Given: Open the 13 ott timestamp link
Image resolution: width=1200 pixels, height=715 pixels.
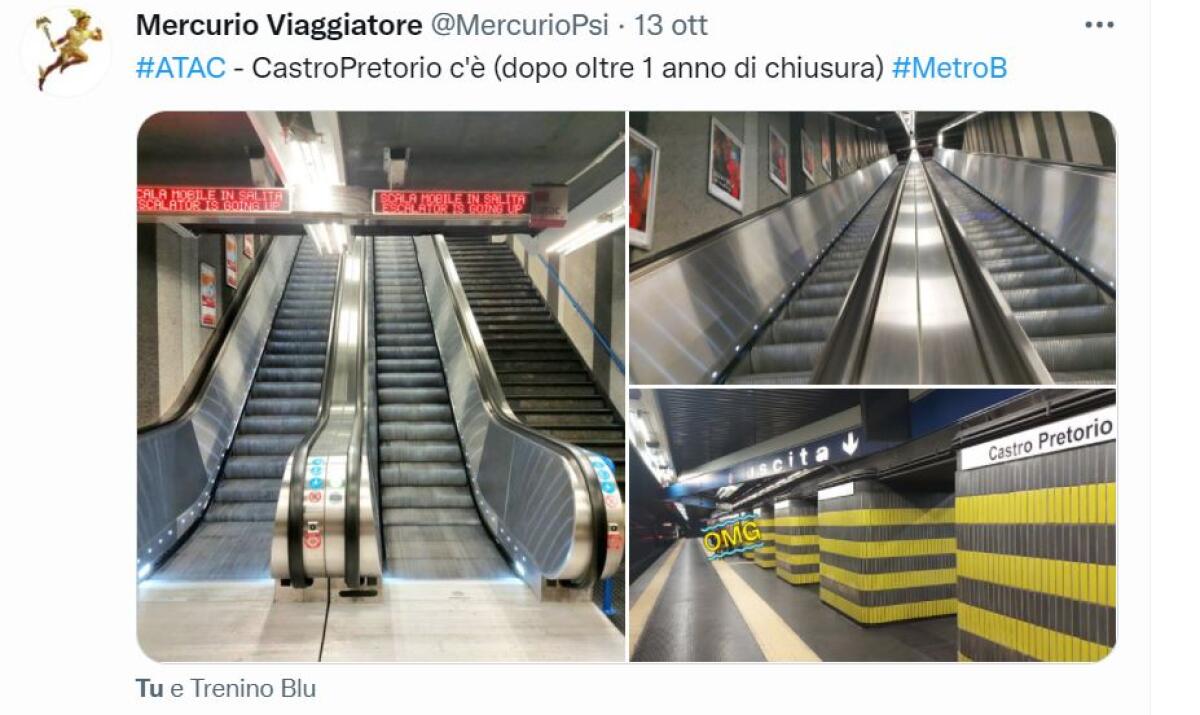Looking at the screenshot, I should coord(671,25).
